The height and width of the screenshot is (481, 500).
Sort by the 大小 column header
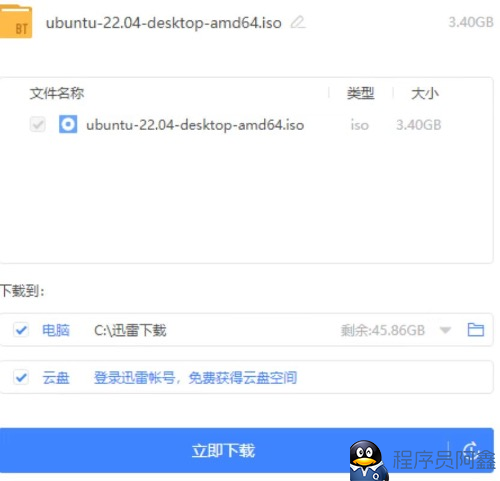425,93
